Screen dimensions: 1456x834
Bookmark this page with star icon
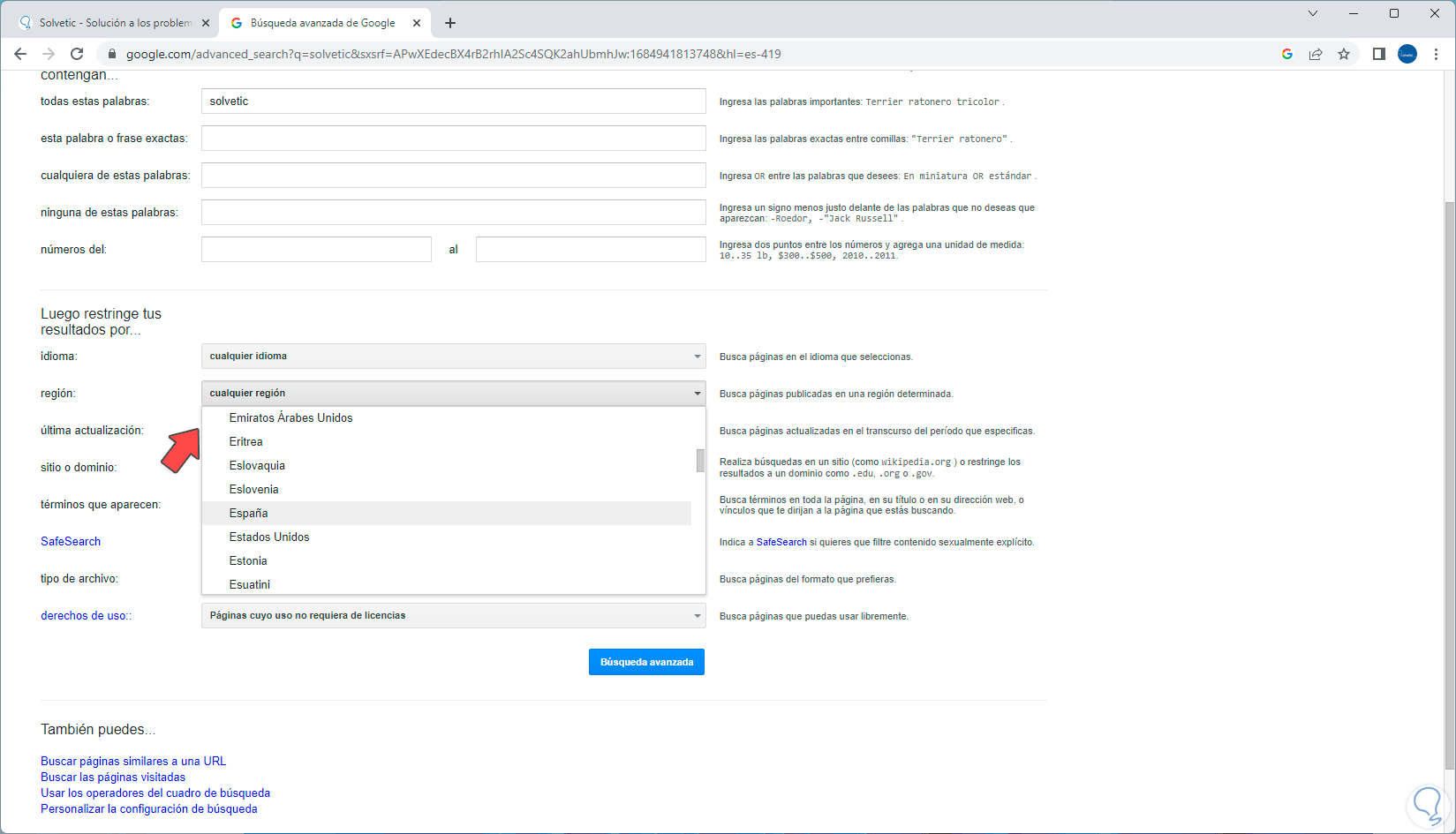click(x=1344, y=54)
